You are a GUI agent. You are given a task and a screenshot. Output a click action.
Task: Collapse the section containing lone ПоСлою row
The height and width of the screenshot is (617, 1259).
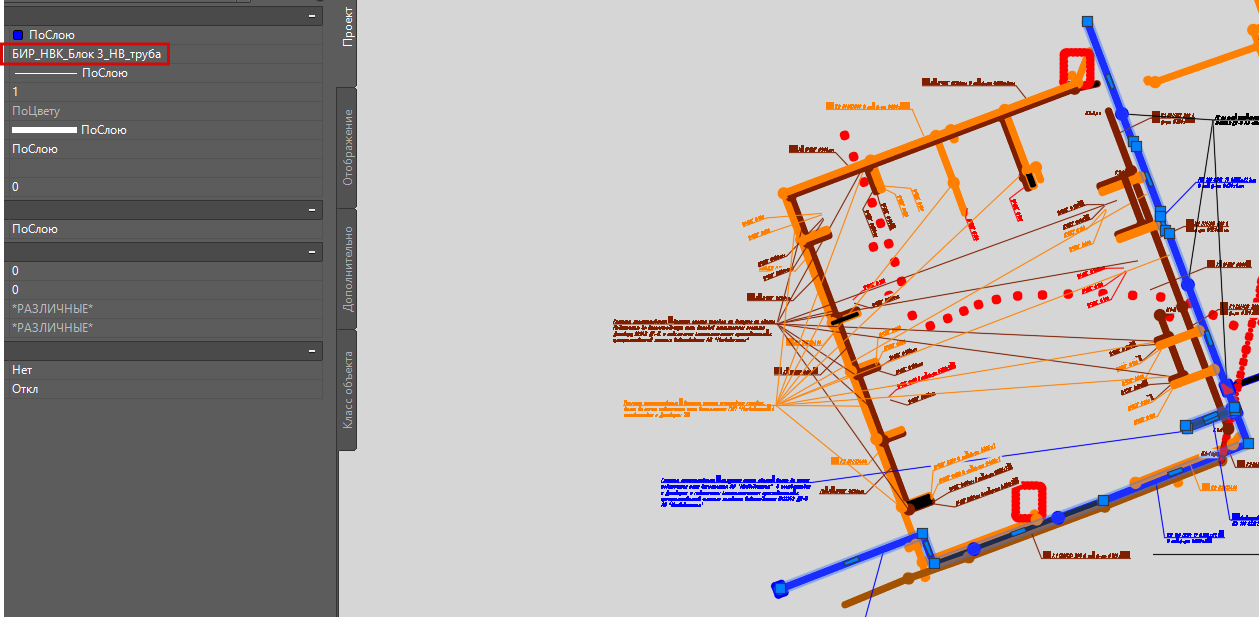click(x=312, y=210)
